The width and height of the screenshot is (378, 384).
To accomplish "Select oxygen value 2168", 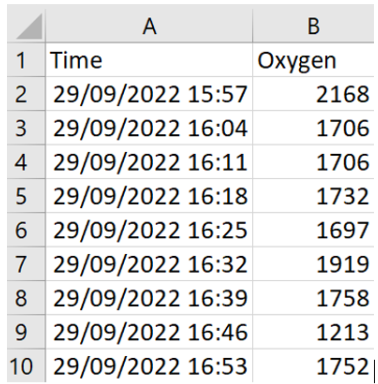I will 313,94.
